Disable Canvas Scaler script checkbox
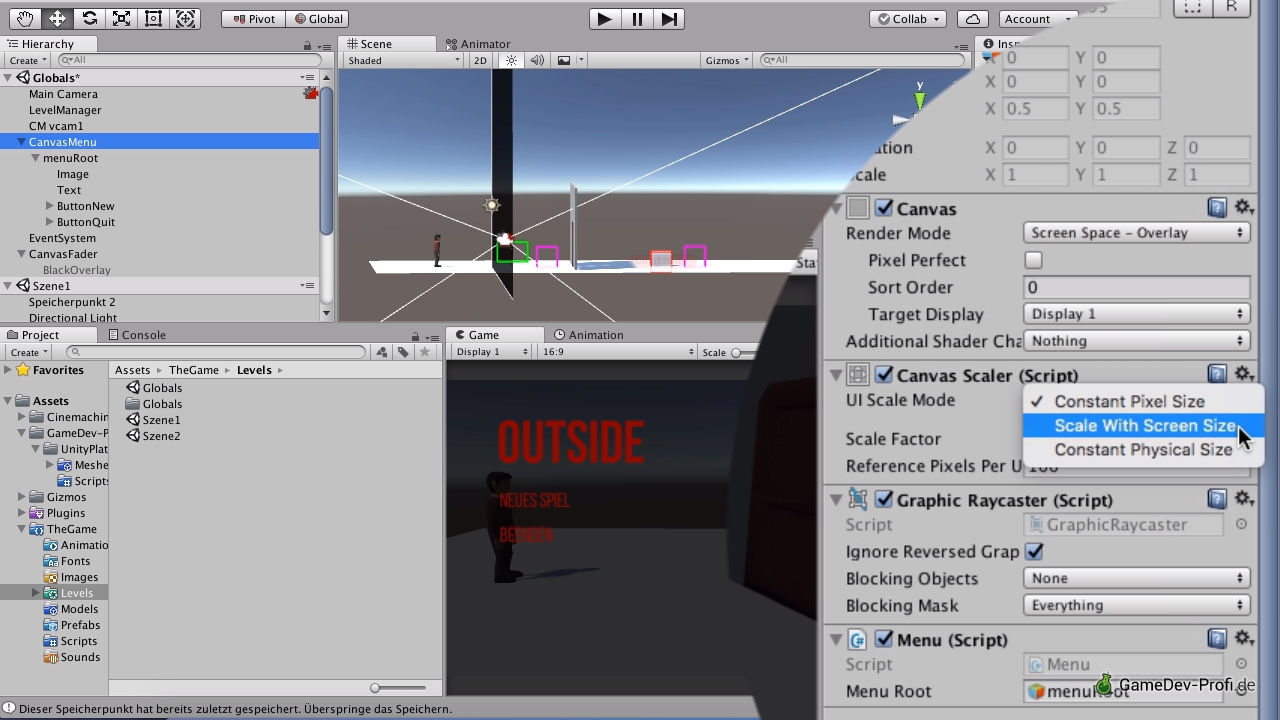Image resolution: width=1280 pixels, height=720 pixels. coord(884,375)
